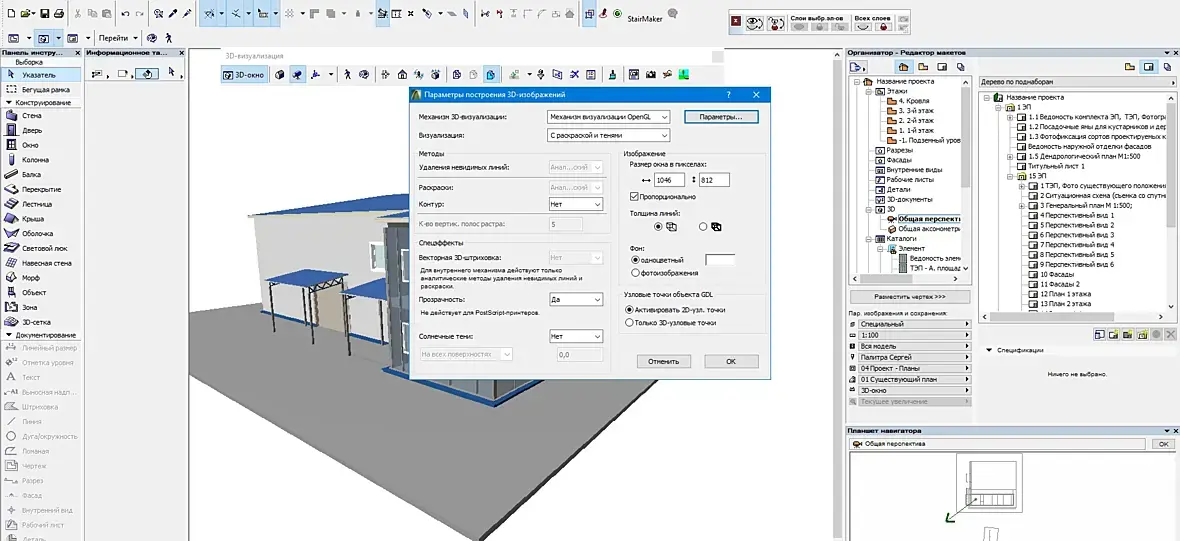1180x541 pixels.
Task: Select the Колонна (Column) tool
Action: (x=35, y=160)
